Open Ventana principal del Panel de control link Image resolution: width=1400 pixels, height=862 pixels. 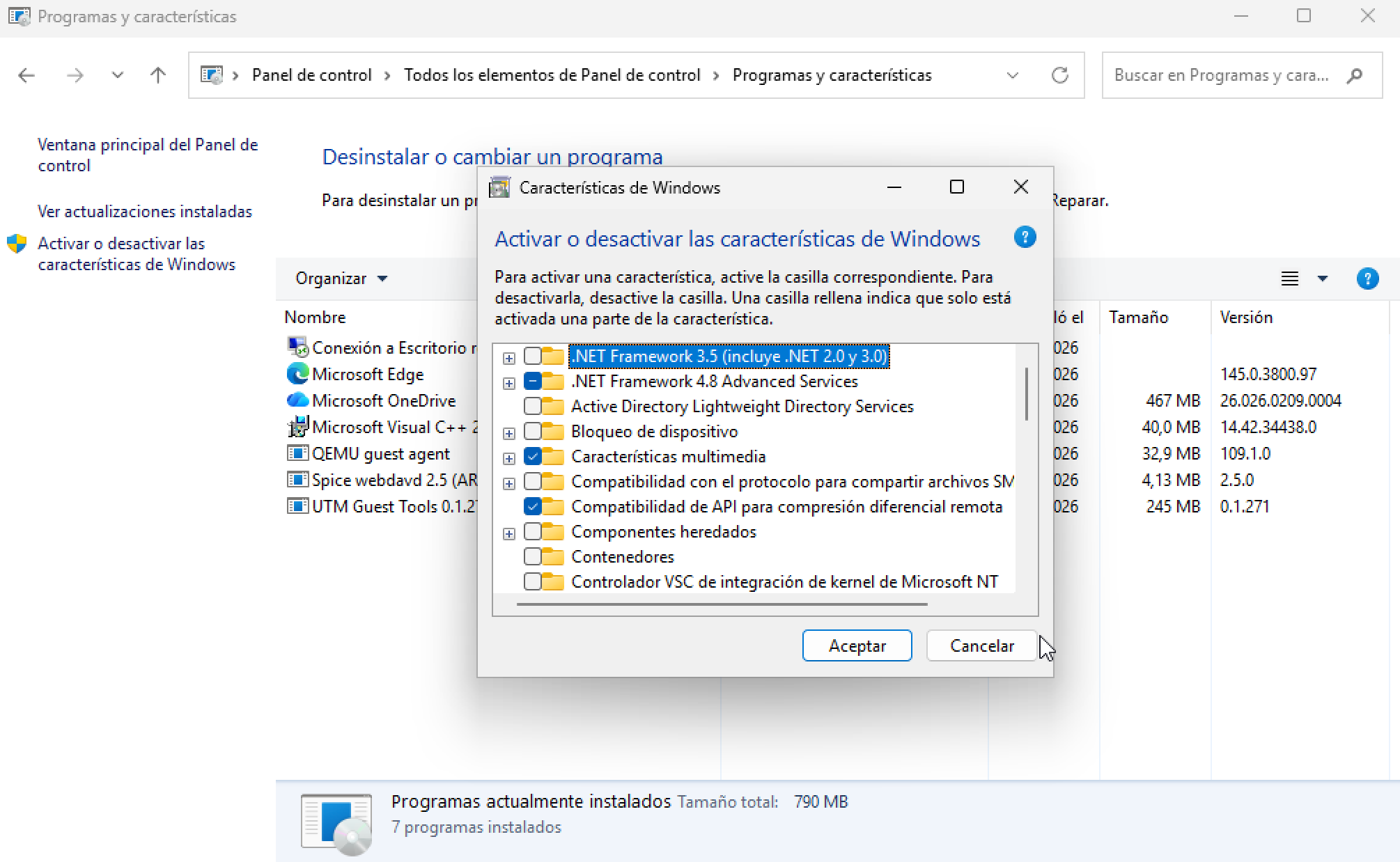tap(148, 155)
